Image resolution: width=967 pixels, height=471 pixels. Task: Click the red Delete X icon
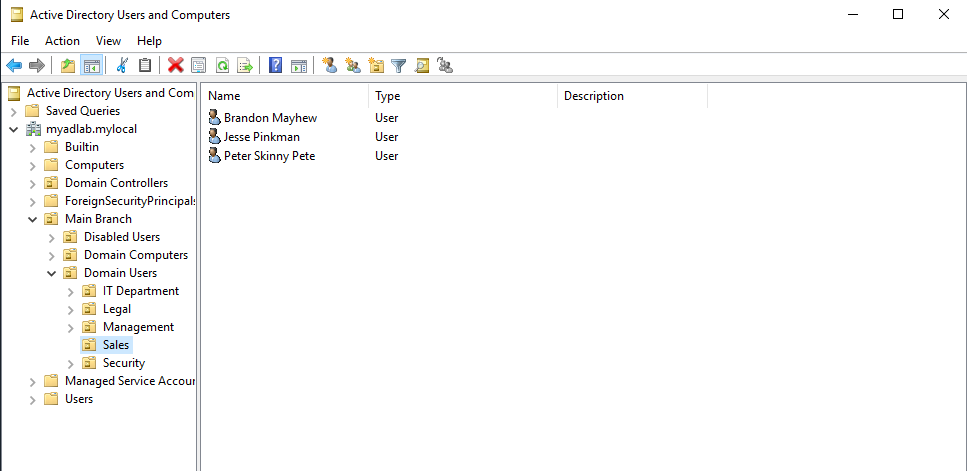click(175, 66)
